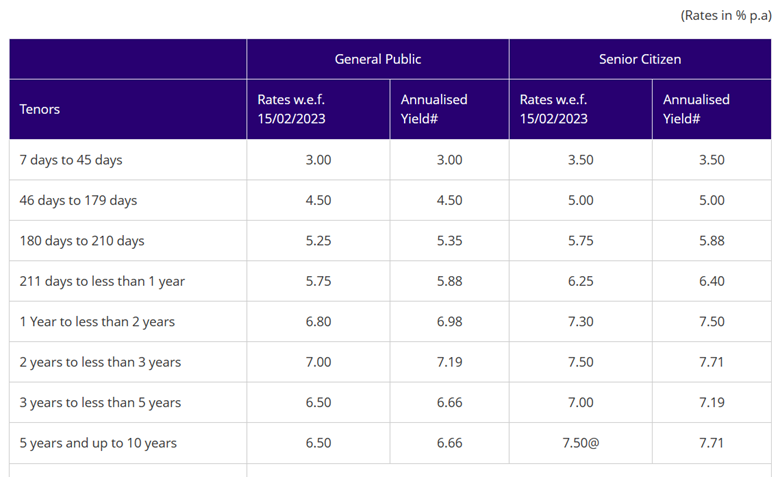This screenshot has height=477, width=780.
Task: Click the 6.80 general public rate
Action: 318,321
